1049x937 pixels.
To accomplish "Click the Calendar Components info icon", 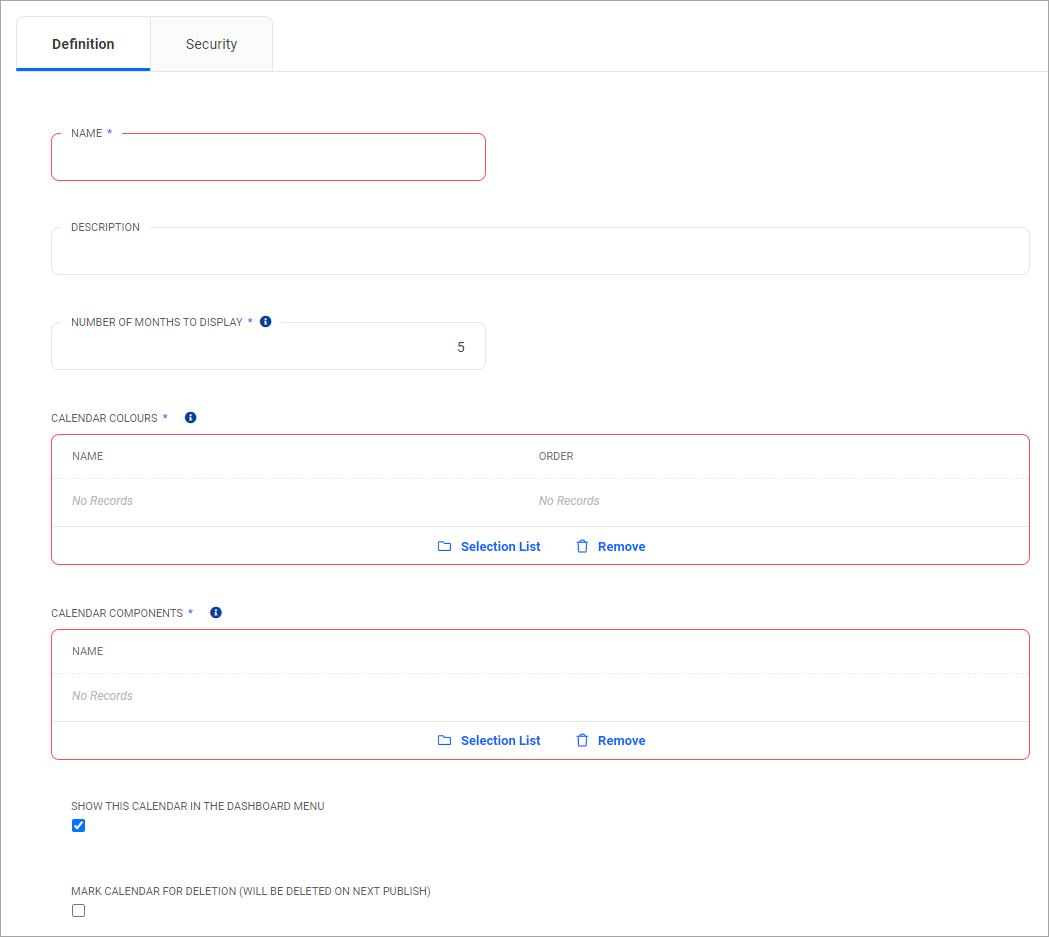I will [x=216, y=612].
